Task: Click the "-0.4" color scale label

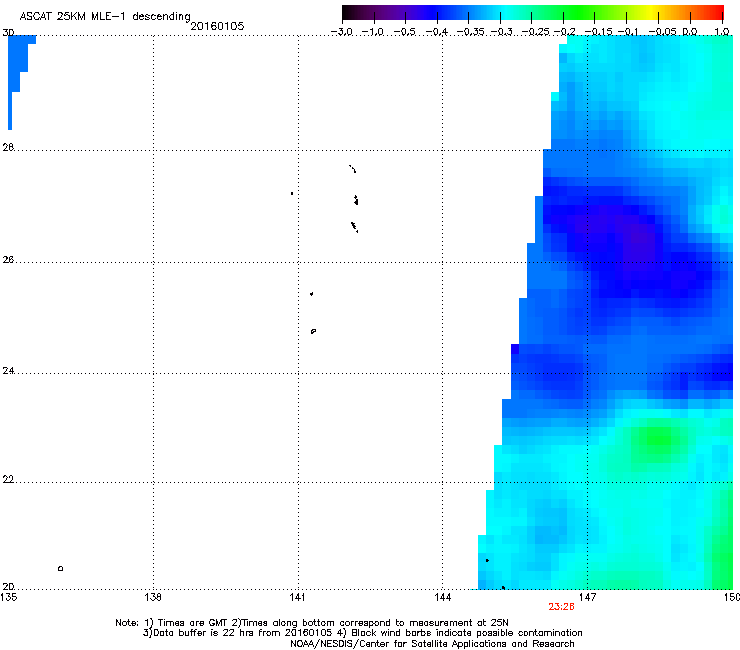Action: pyautogui.click(x=437, y=32)
